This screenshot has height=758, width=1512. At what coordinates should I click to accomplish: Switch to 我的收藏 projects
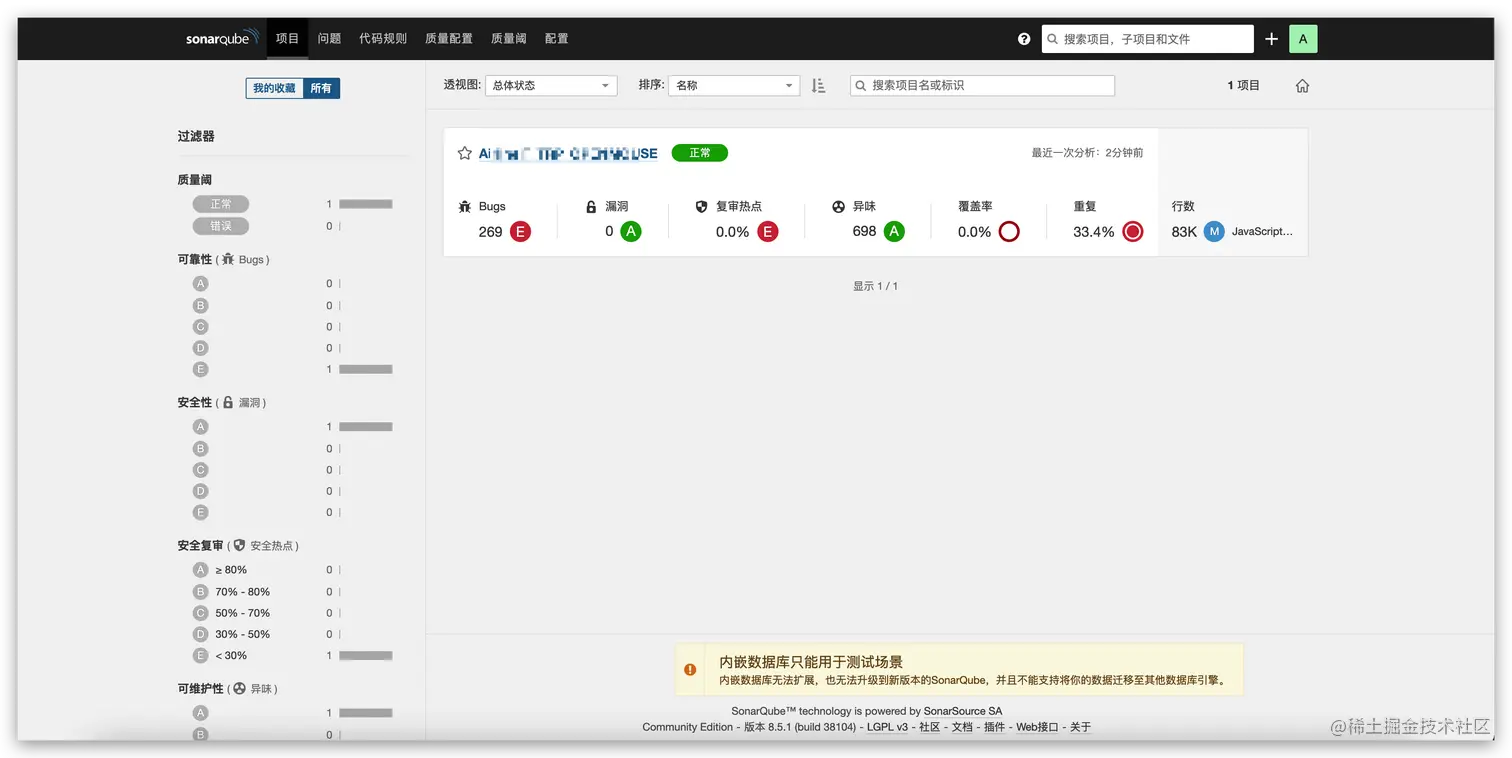click(274, 88)
